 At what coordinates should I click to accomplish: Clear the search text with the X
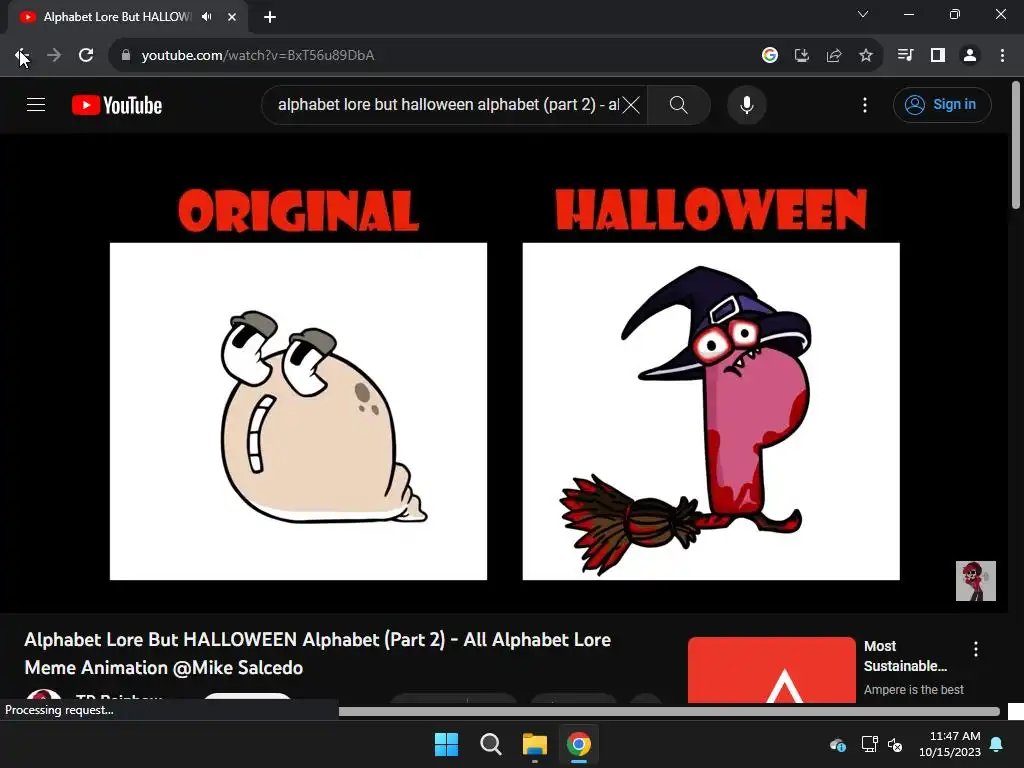631,104
